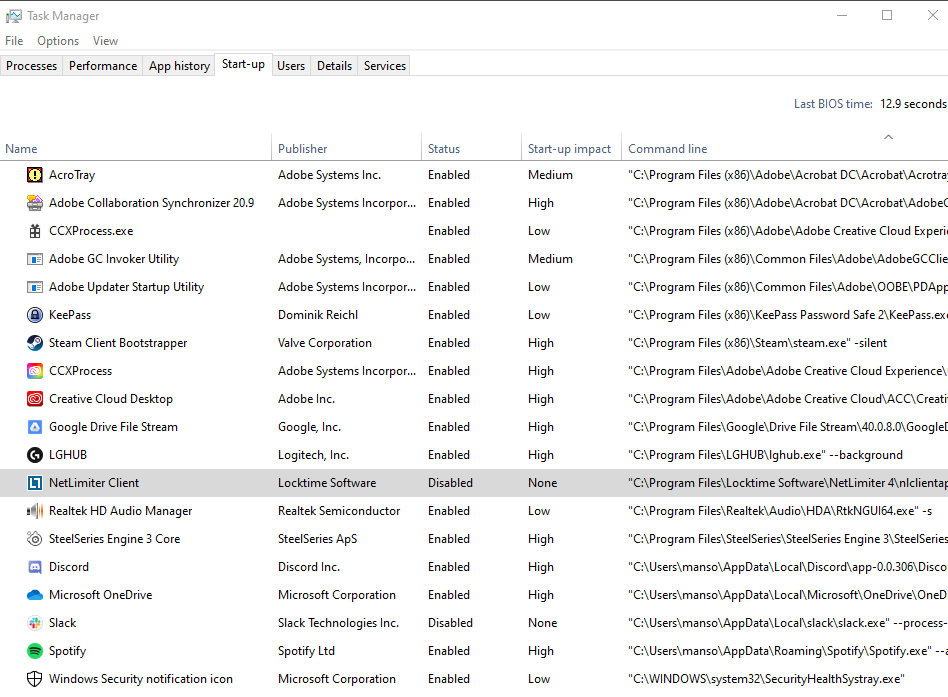Select the Slack row's Disabled status
Image resolution: width=948 pixels, height=697 pixels.
click(x=450, y=623)
